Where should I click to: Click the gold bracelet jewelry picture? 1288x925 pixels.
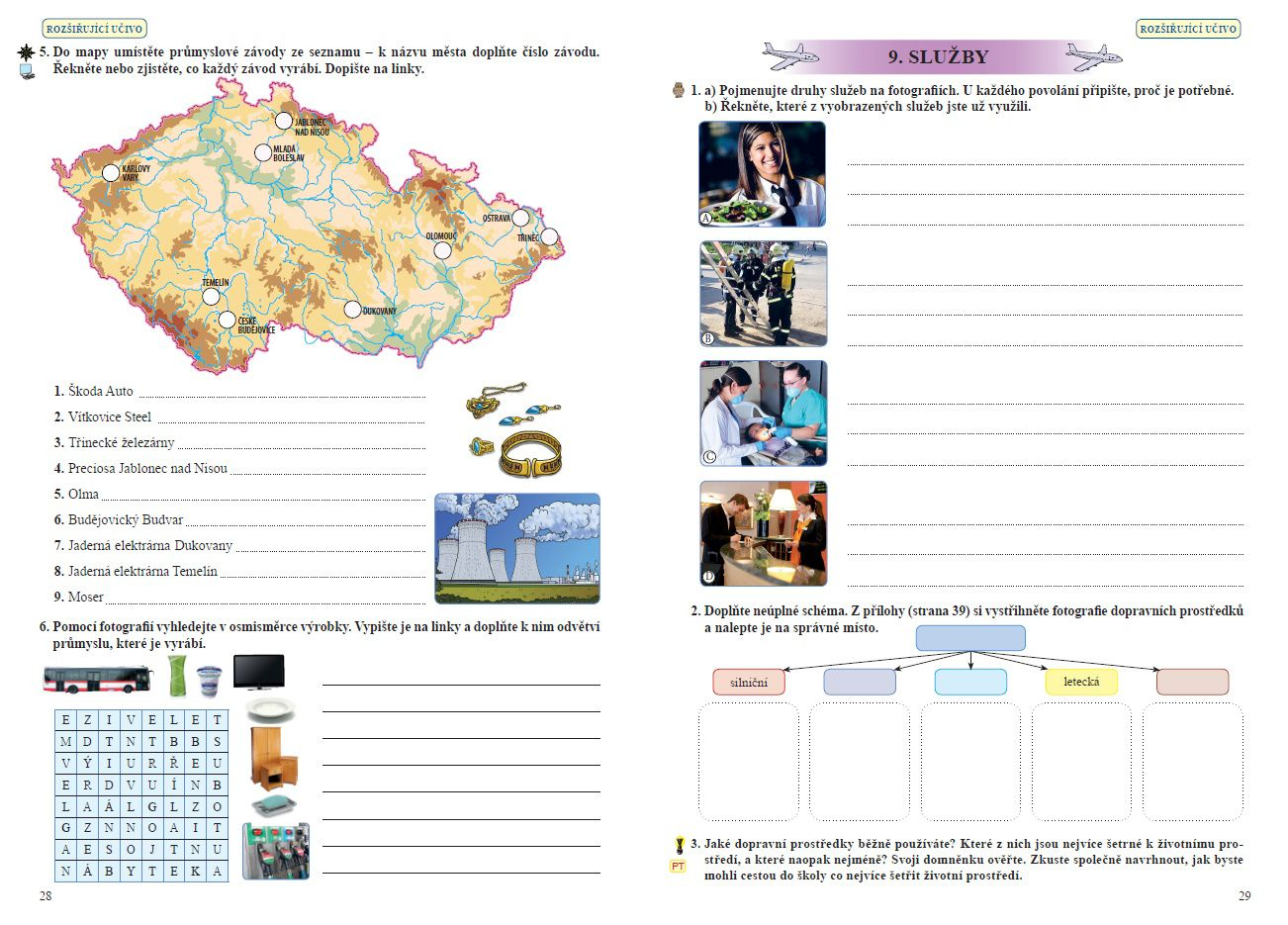[531, 456]
